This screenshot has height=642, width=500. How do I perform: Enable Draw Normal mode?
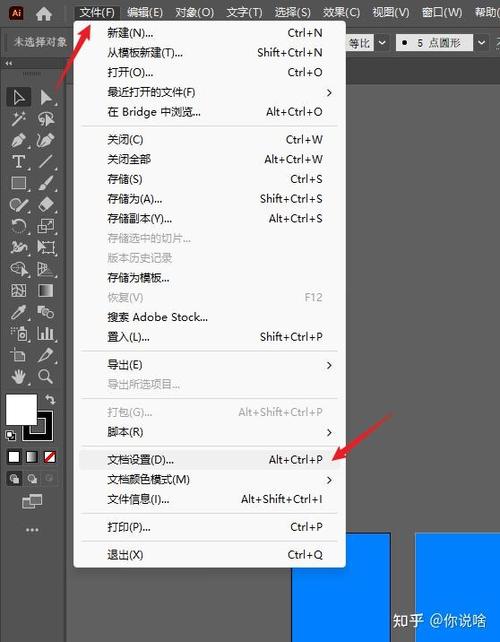click(x=14, y=478)
